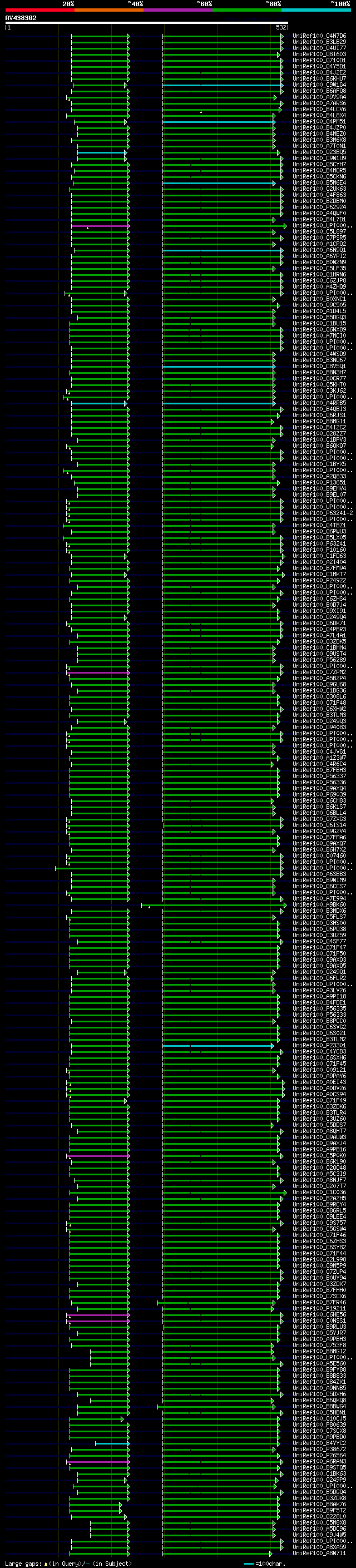Click the query end position 532
Viewport: 356px width, 1568px height.
coord(281,27)
